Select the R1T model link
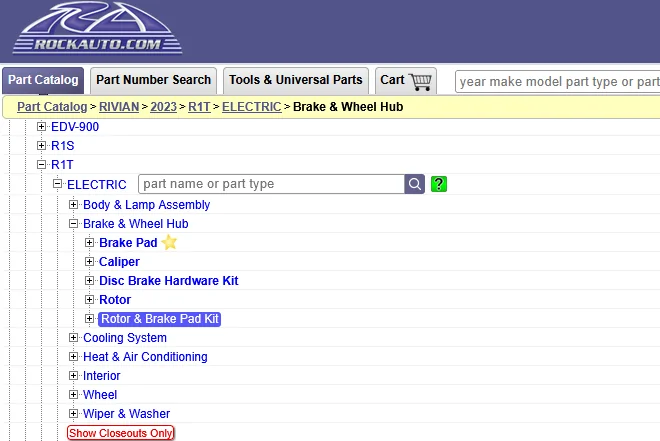660x441 pixels. pyautogui.click(x=62, y=165)
